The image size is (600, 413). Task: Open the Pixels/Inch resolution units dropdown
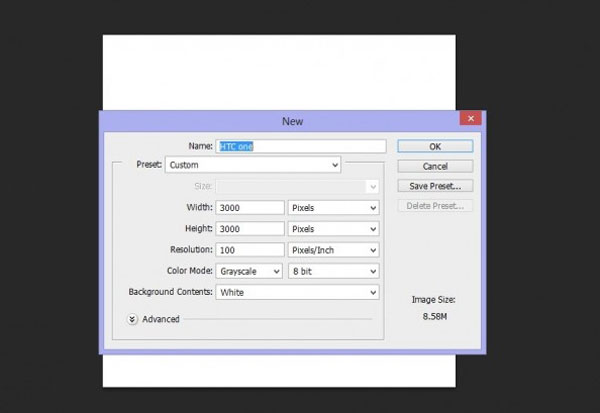[334, 250]
